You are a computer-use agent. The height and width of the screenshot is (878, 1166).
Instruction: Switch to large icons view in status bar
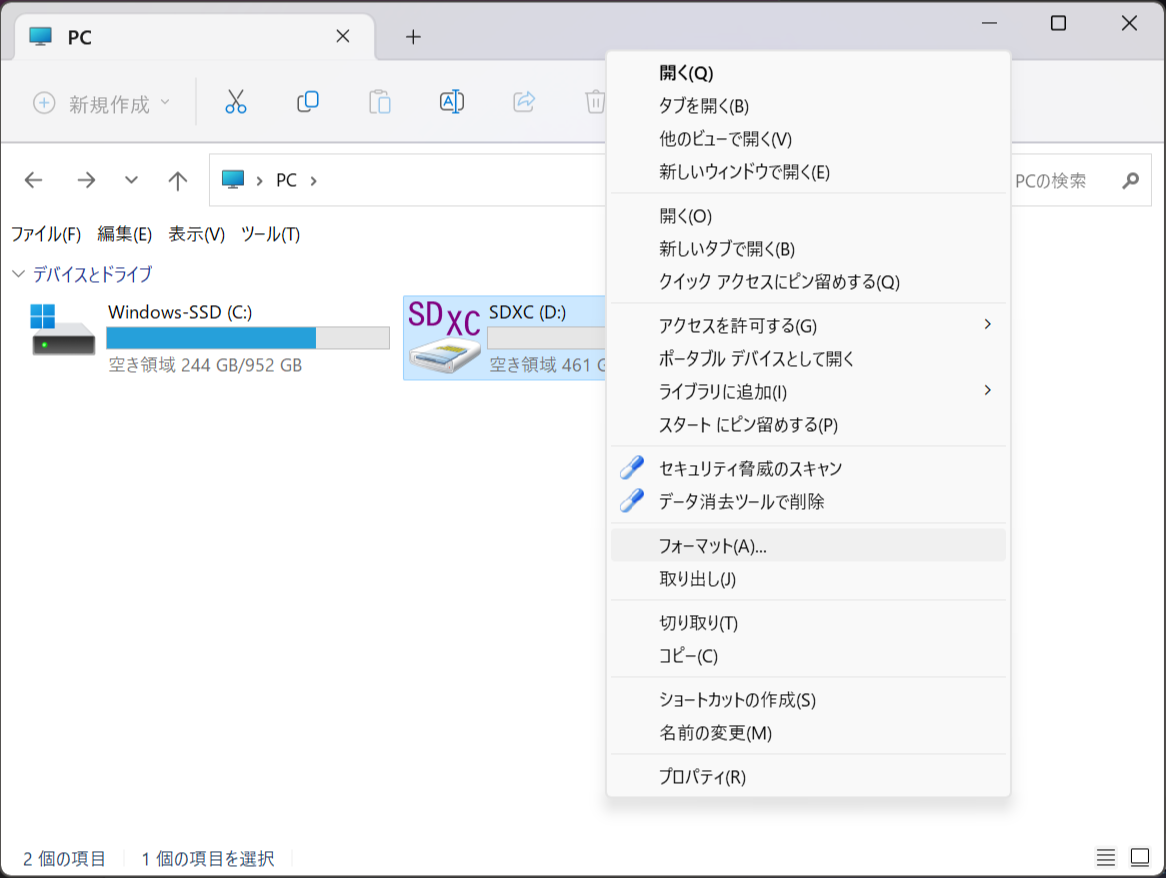1140,858
